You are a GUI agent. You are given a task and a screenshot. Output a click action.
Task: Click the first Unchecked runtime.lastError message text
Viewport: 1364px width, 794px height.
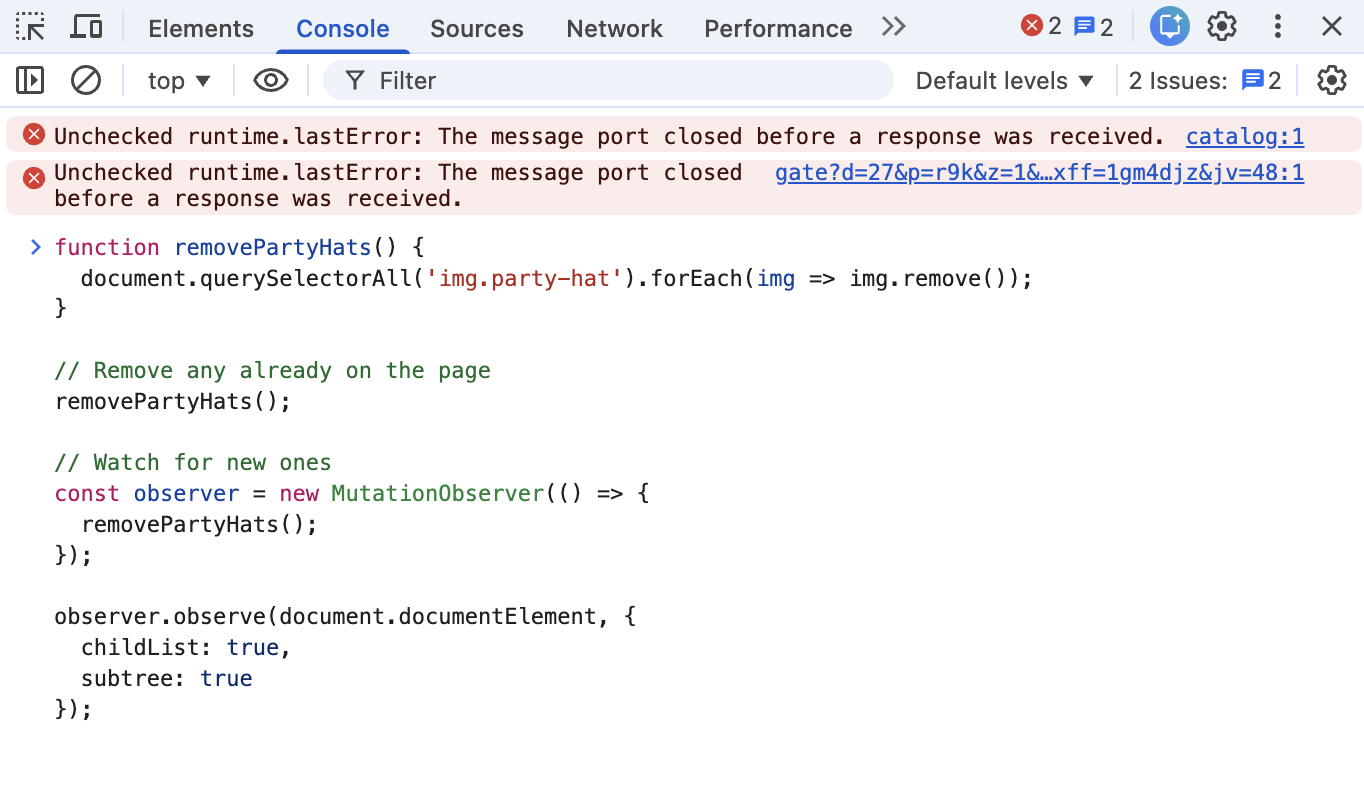(609, 136)
